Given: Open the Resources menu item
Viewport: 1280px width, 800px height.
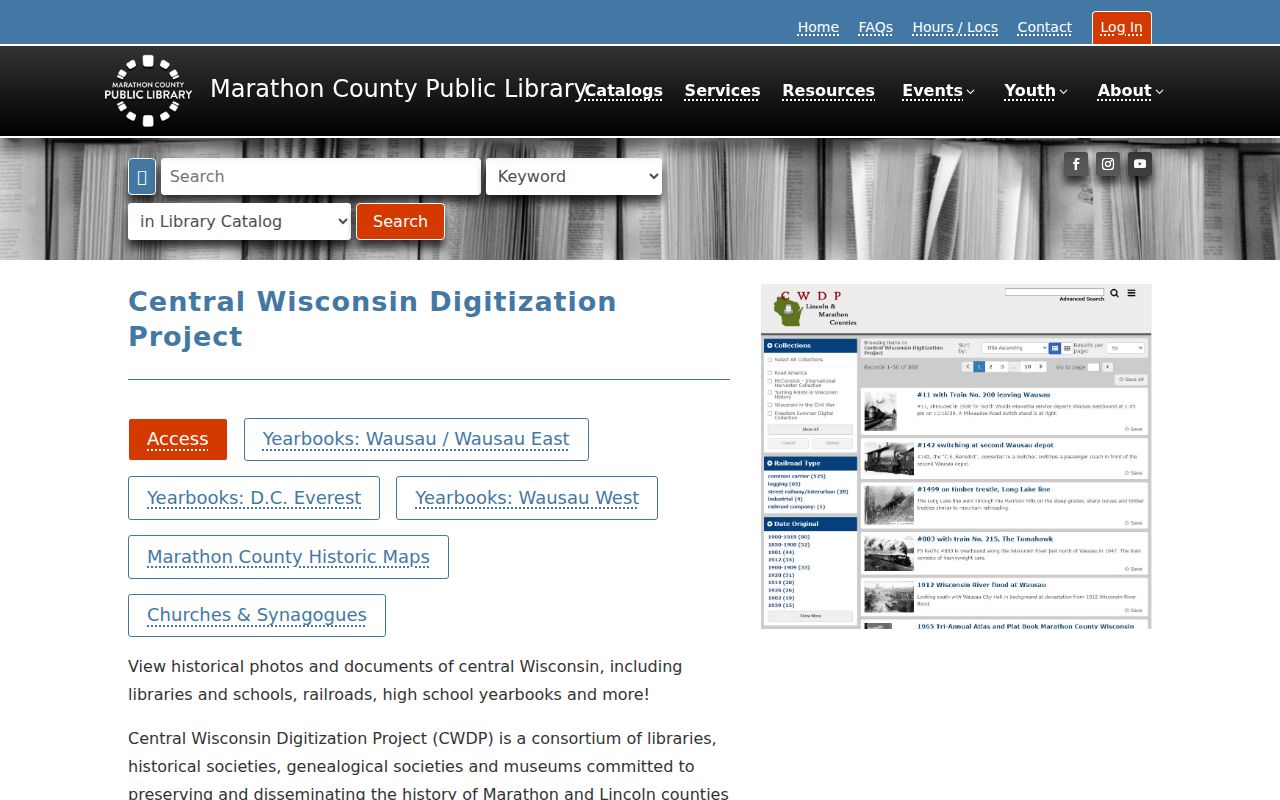Looking at the screenshot, I should [828, 91].
